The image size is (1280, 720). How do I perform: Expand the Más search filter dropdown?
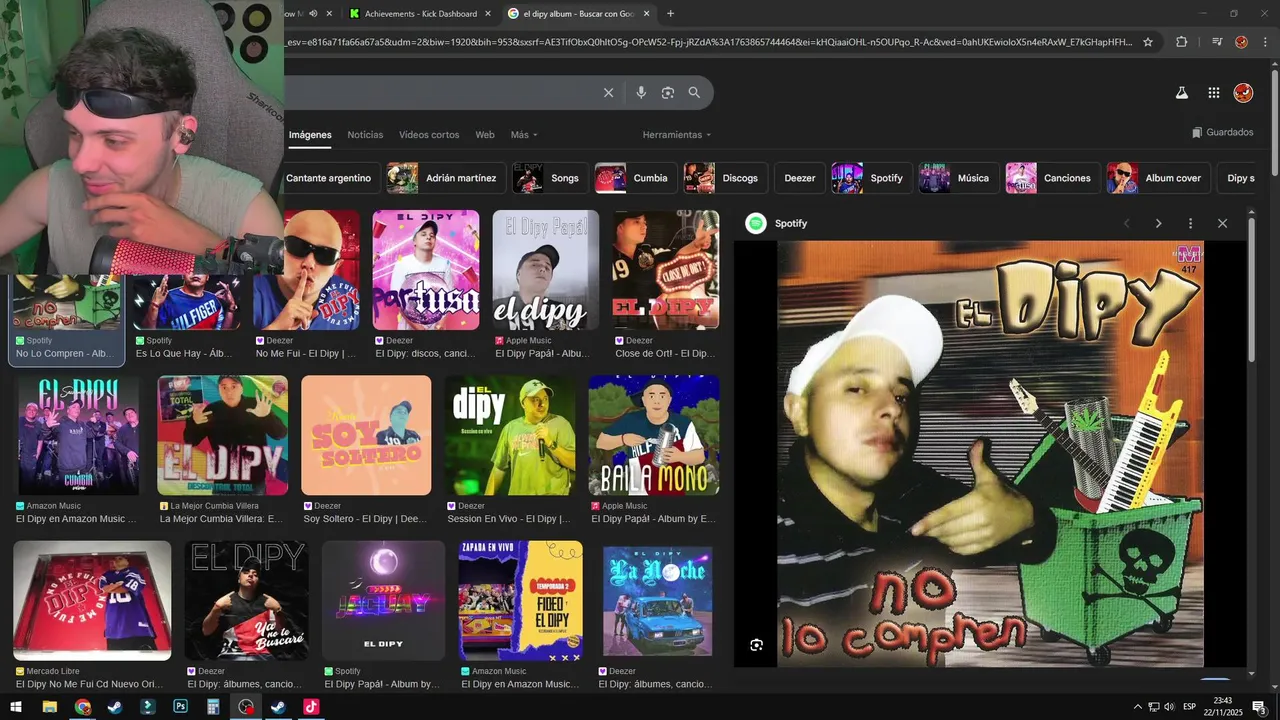(524, 135)
